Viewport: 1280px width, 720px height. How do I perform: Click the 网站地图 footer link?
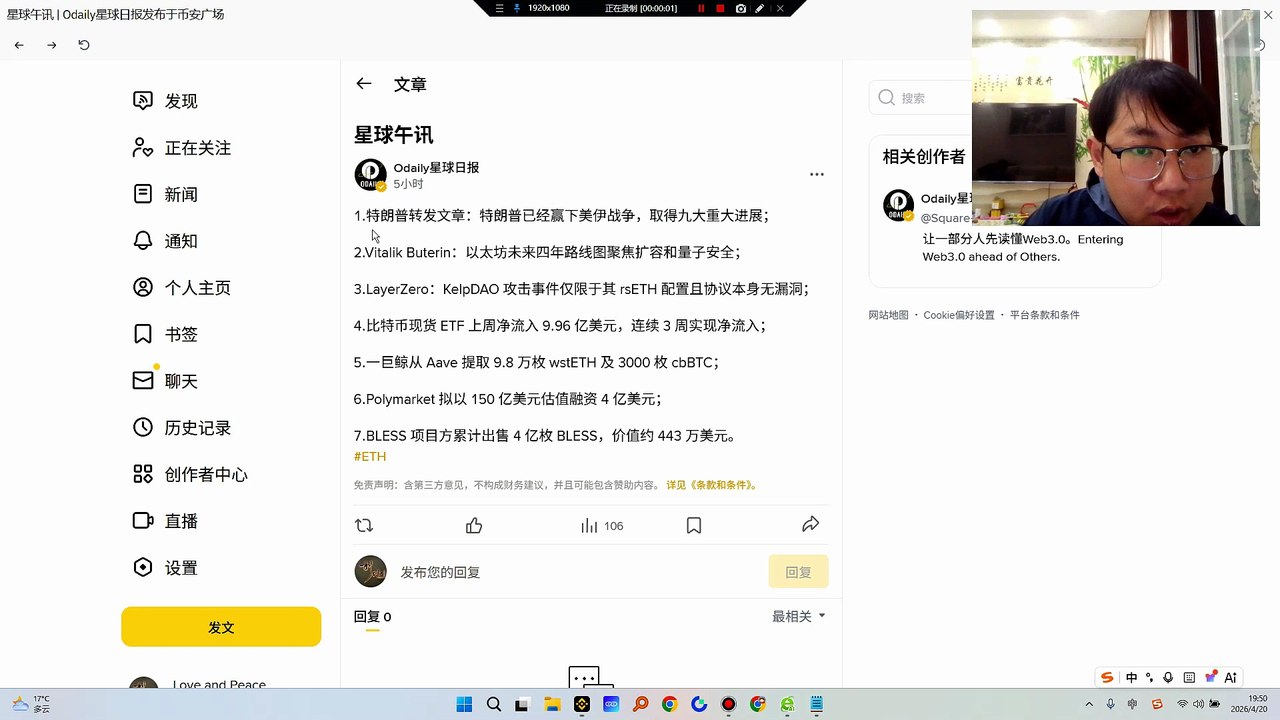tap(888, 315)
